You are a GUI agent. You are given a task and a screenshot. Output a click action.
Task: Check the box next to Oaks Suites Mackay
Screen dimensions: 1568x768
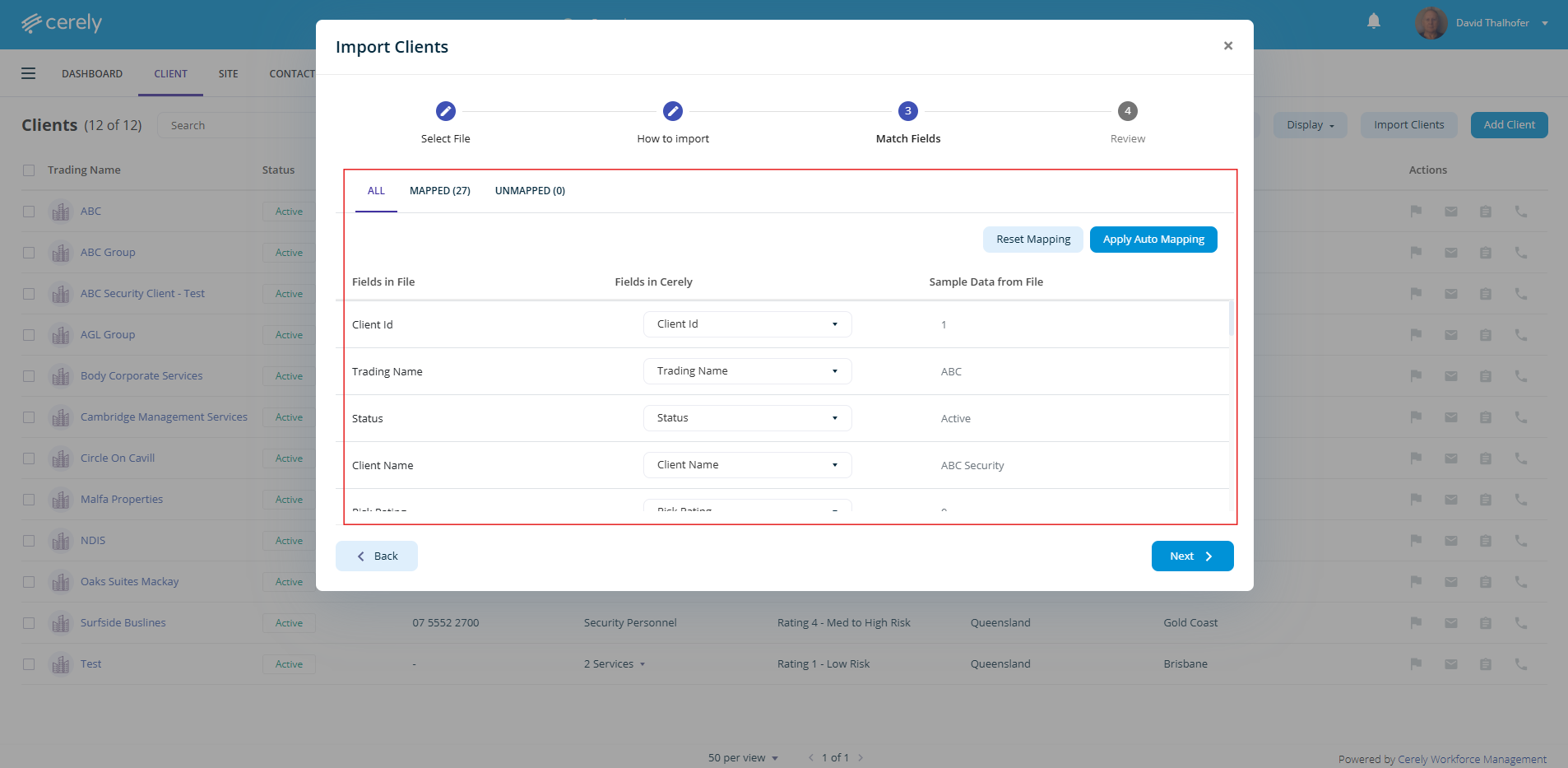pyautogui.click(x=29, y=582)
